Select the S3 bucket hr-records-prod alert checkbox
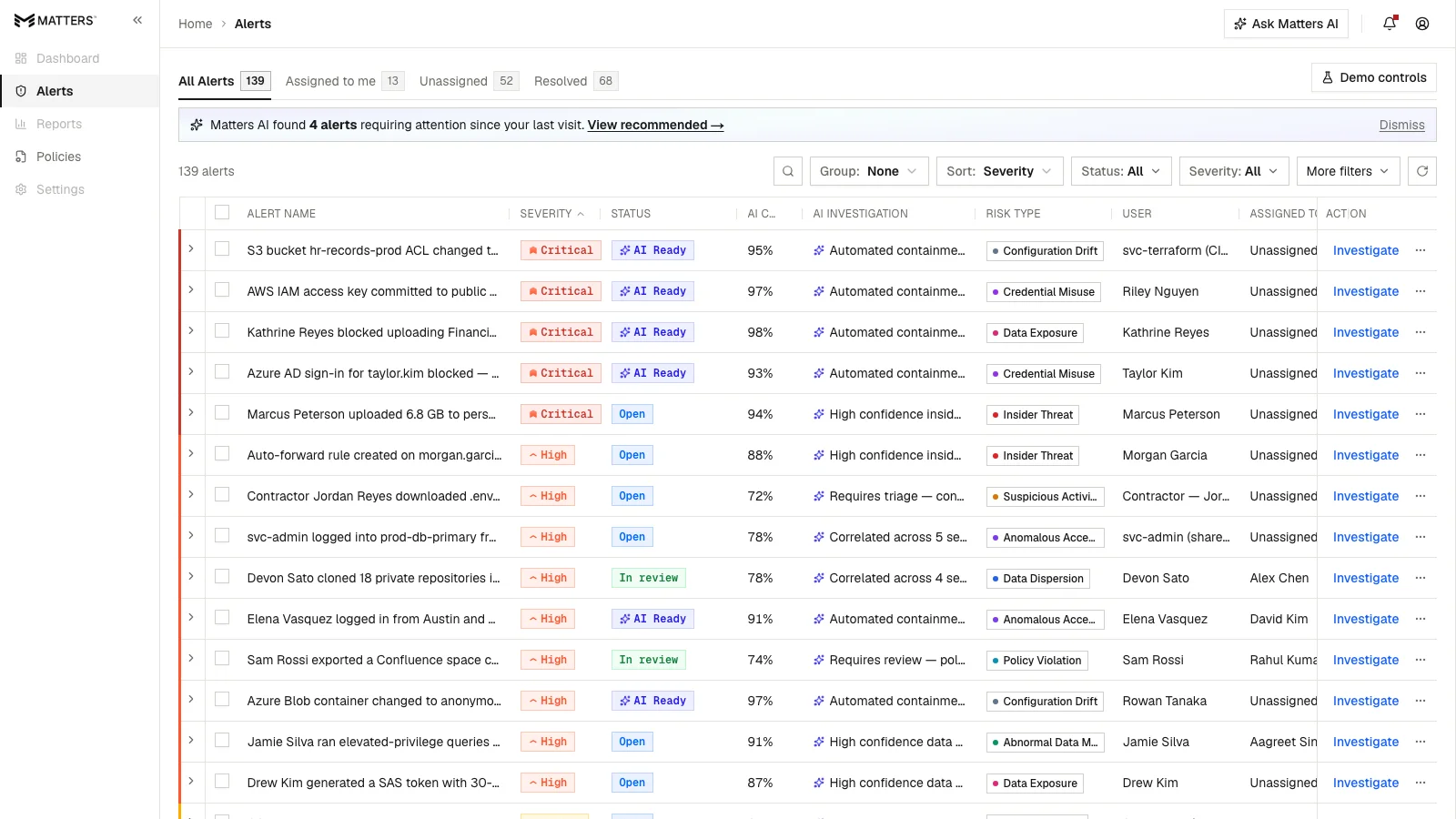The width and height of the screenshot is (1456, 819). pos(222,248)
